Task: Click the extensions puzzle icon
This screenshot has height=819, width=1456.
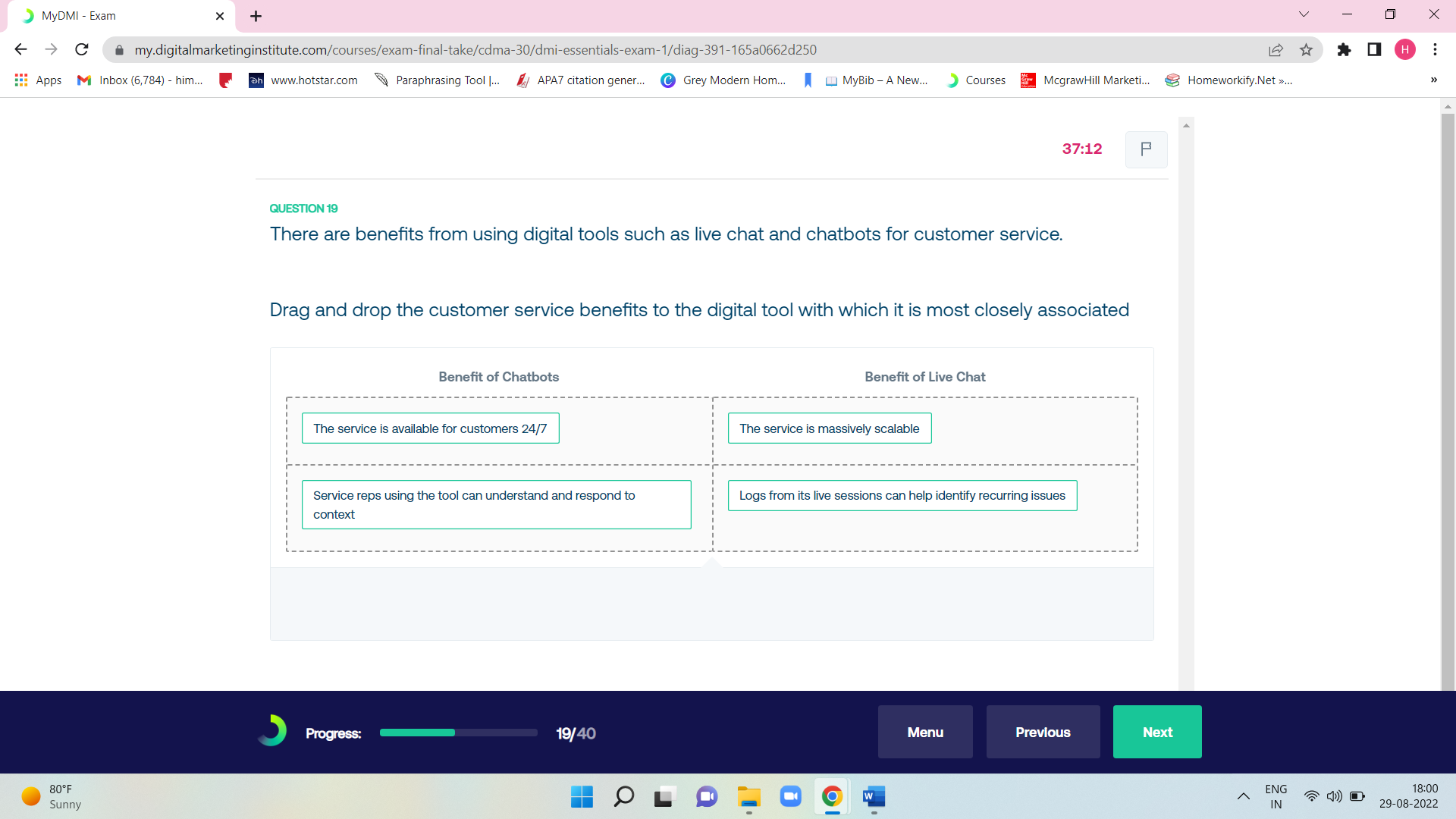Action: 1345,50
